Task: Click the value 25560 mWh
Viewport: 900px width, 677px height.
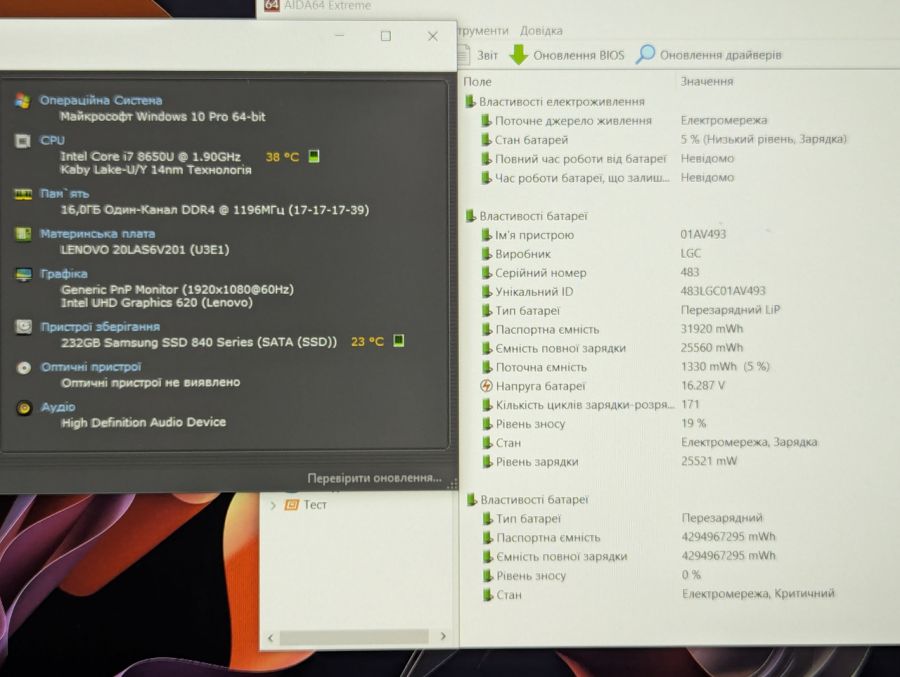Action: coord(712,347)
